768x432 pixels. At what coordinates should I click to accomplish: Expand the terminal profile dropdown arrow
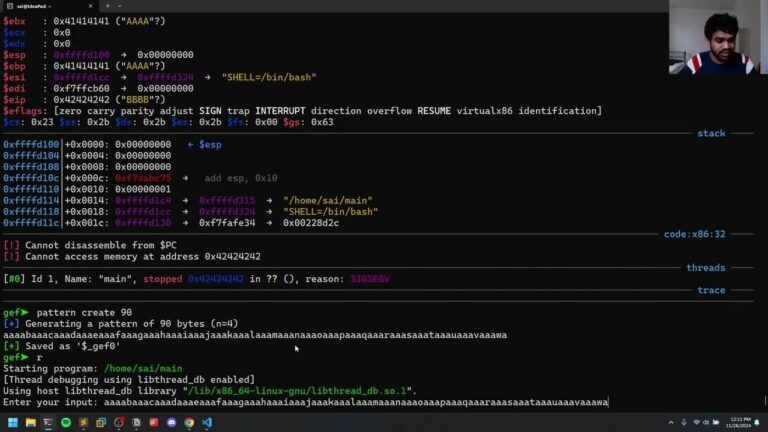pos(122,5)
